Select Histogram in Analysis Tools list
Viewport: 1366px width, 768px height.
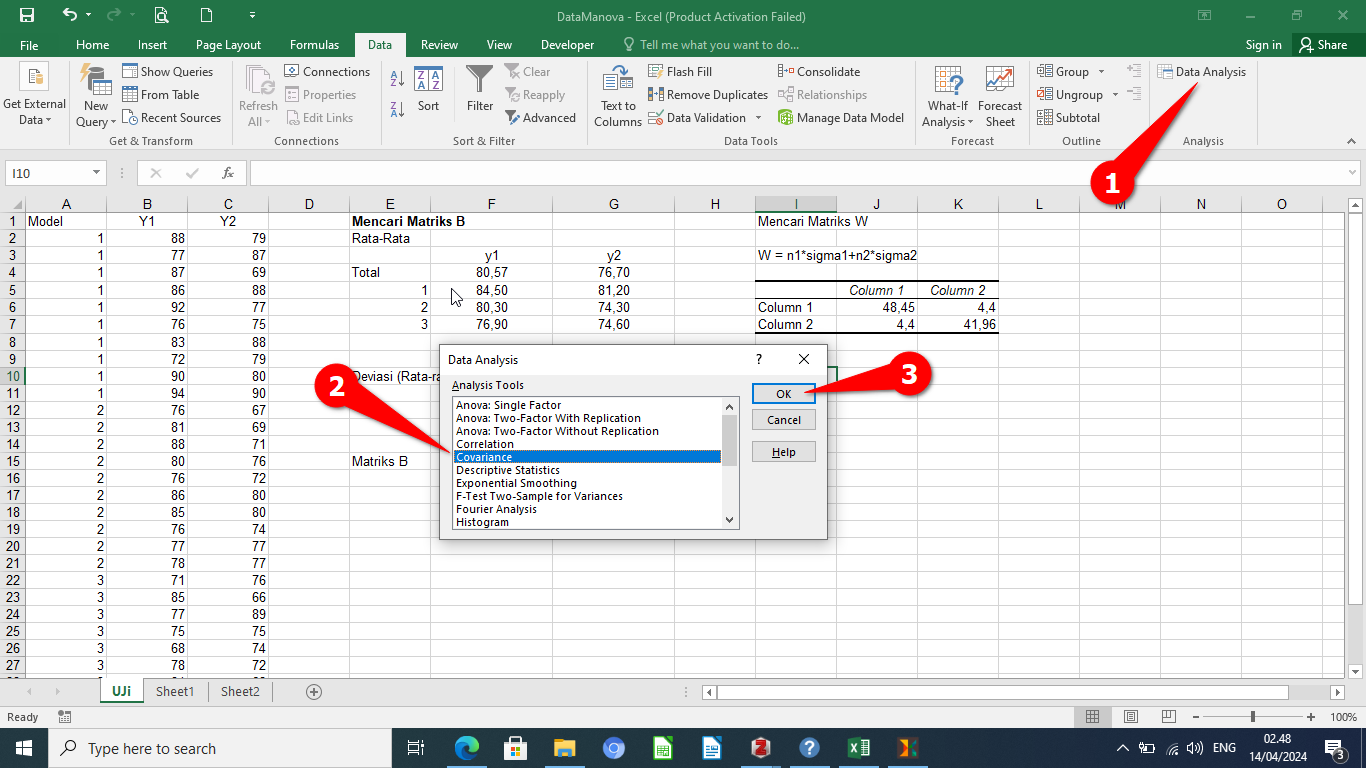[482, 522]
